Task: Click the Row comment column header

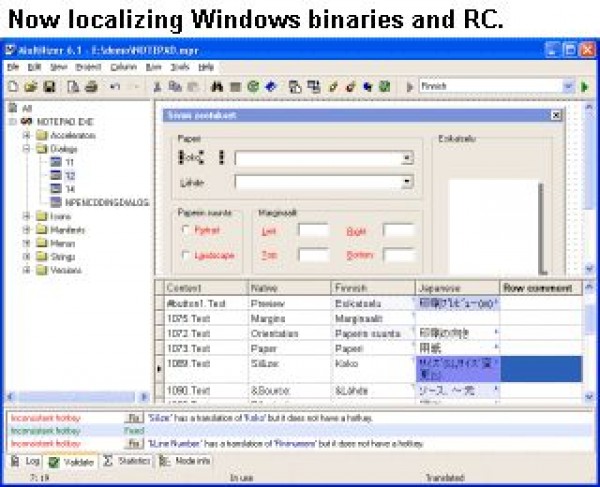Action: 541,288
